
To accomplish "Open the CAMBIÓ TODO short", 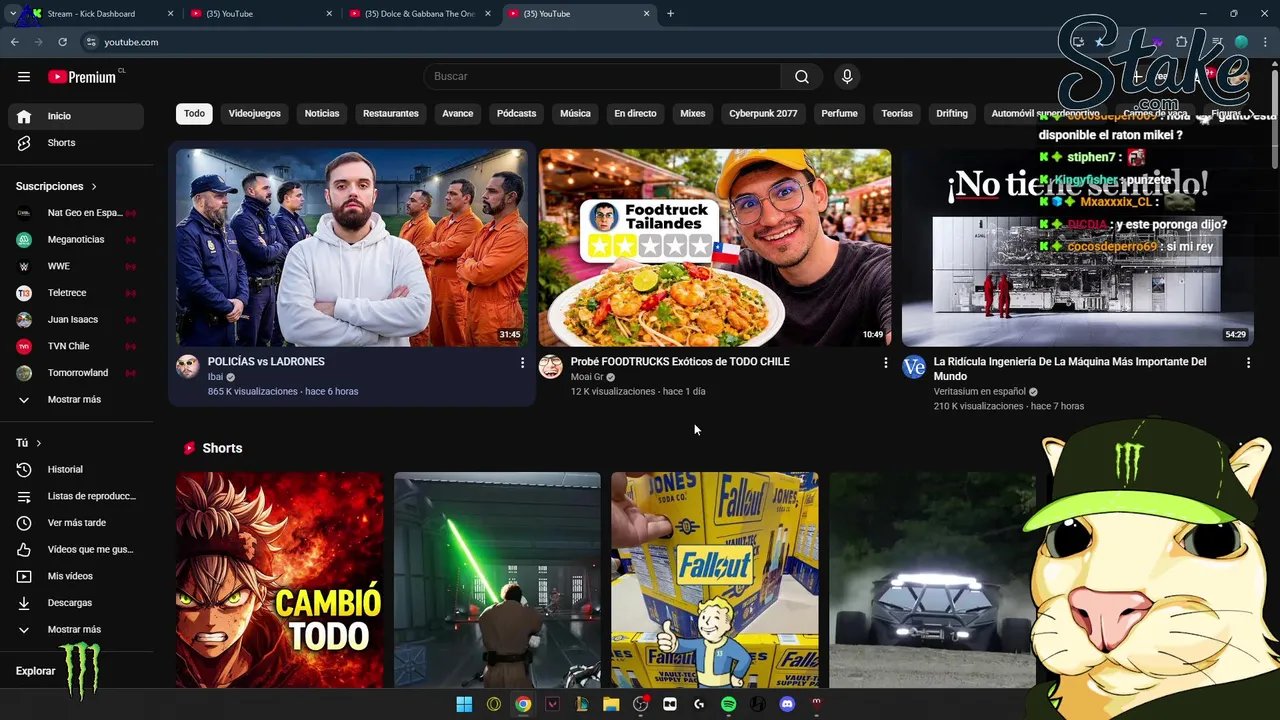I will (279, 580).
